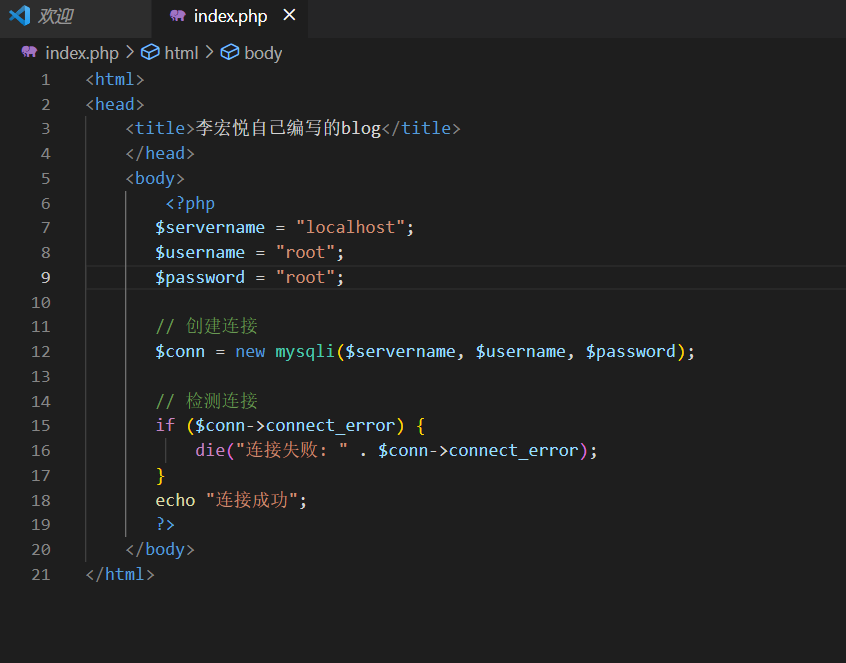This screenshot has width=846, height=663.
Task: Select line 9 via its line number
Action: tap(44, 277)
